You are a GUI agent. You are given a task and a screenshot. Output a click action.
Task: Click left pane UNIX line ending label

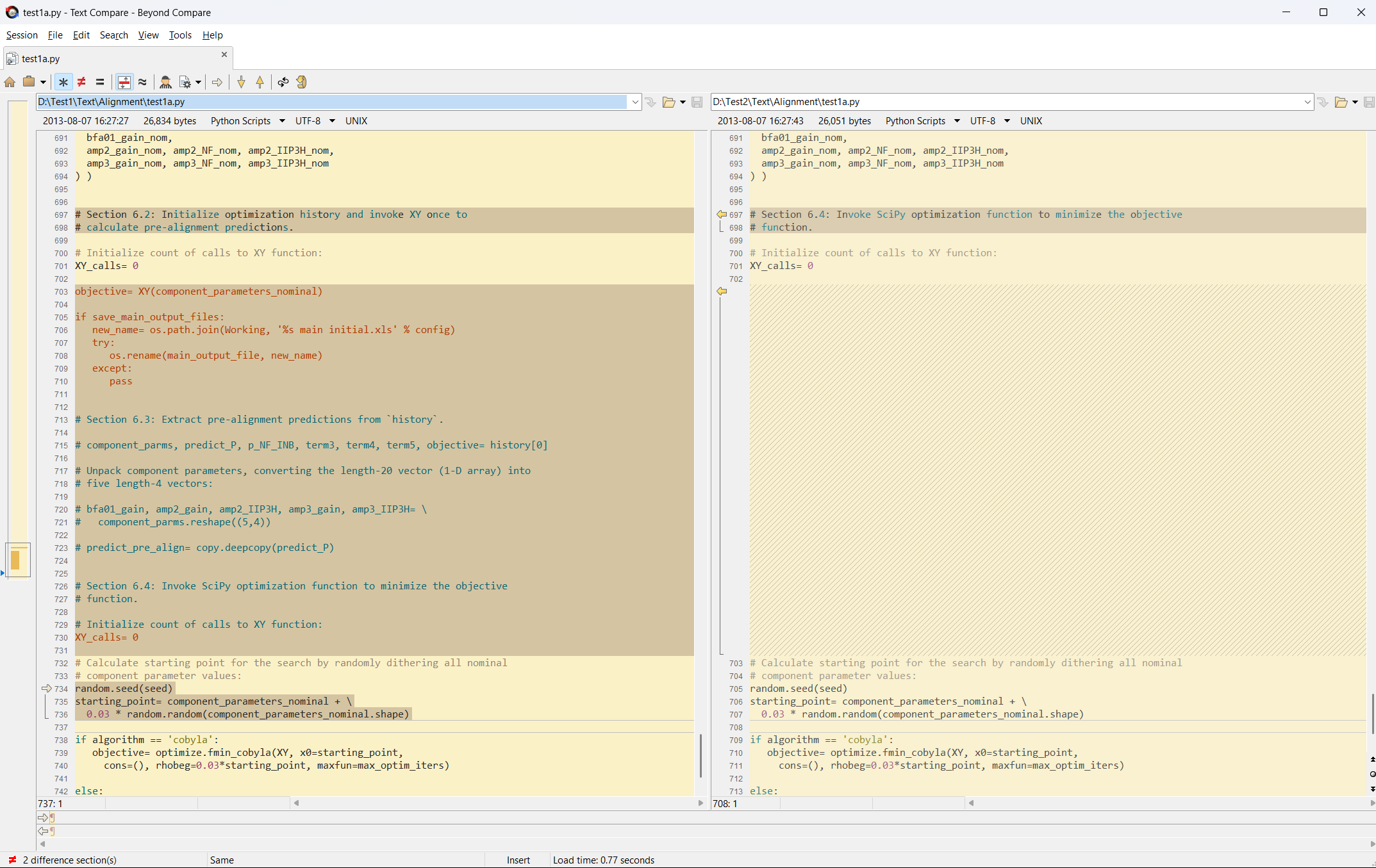(x=356, y=121)
